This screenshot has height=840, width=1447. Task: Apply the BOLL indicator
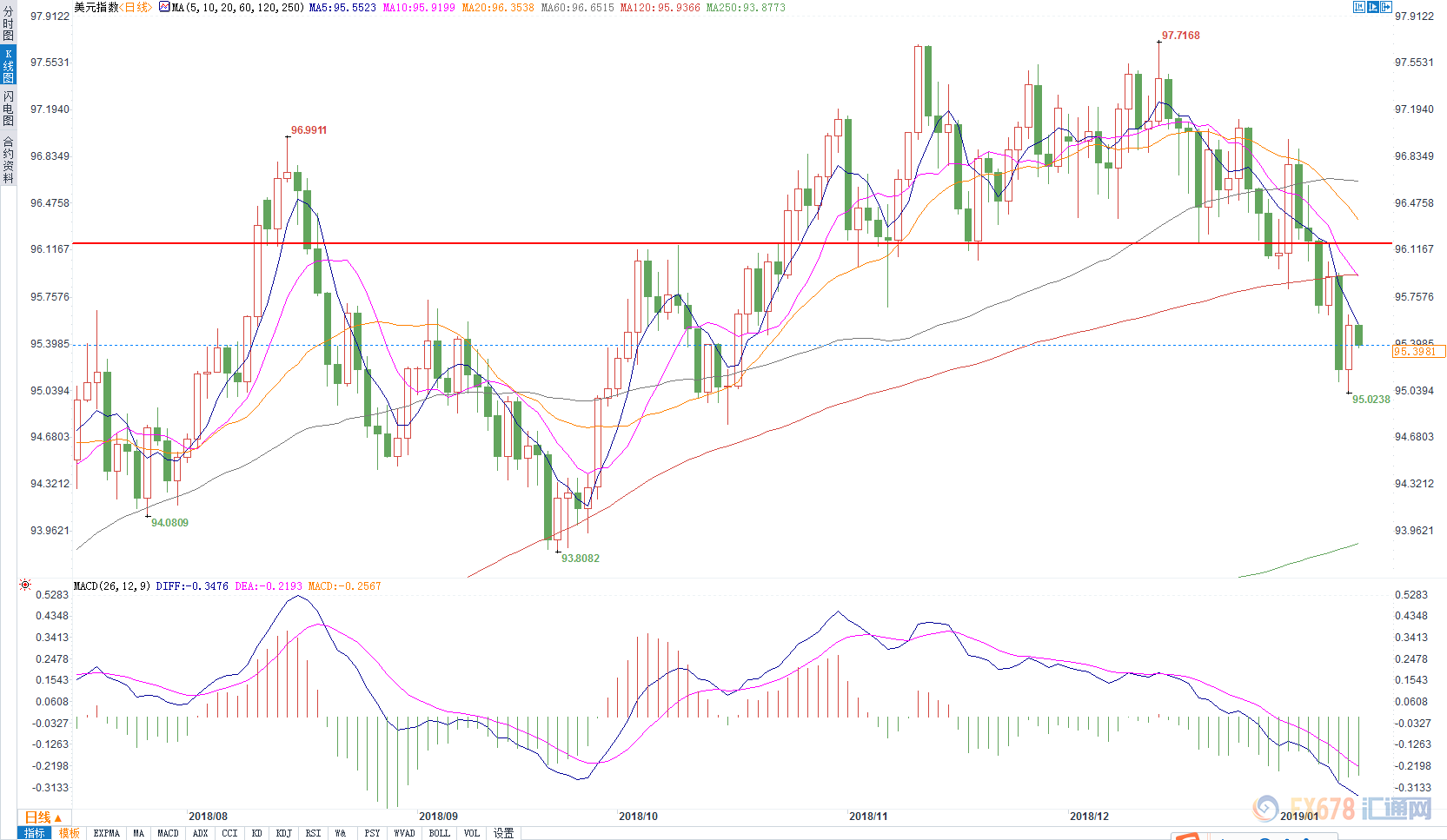click(440, 833)
